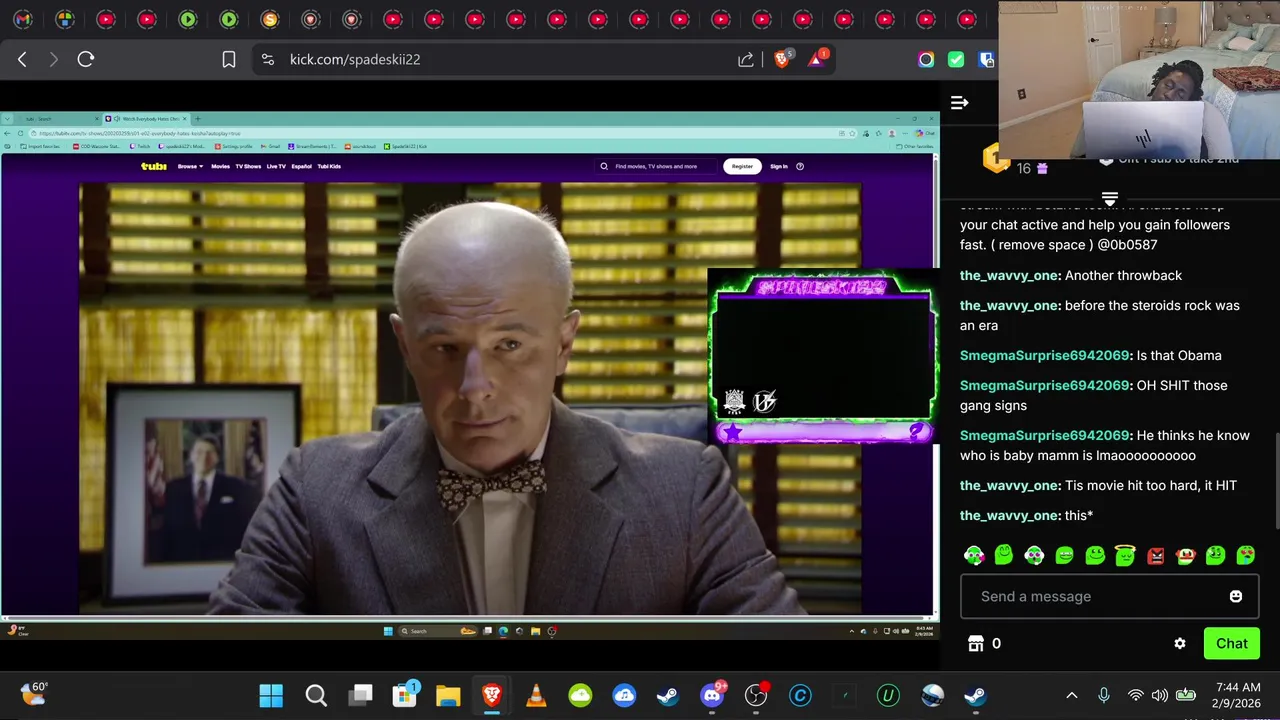Image resolution: width=1280 pixels, height=720 pixels.
Task: Open the channel points store icon
Action: [976, 643]
